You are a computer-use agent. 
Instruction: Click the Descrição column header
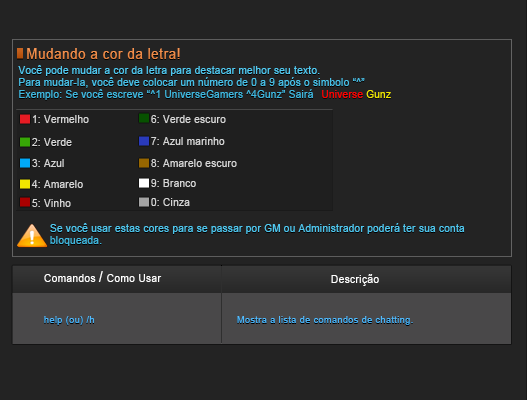click(x=355, y=279)
